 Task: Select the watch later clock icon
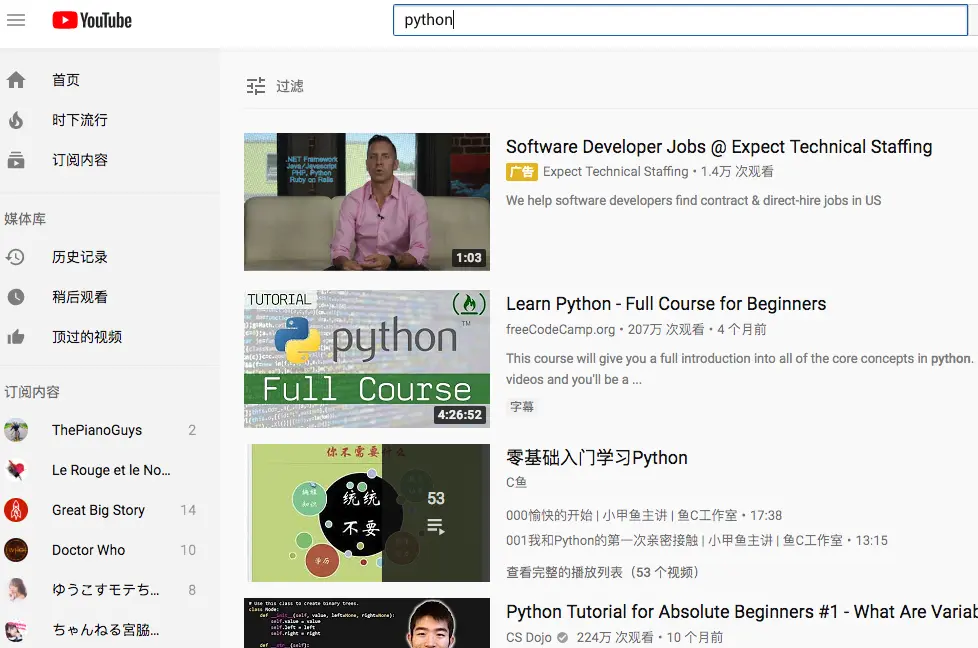click(16, 297)
